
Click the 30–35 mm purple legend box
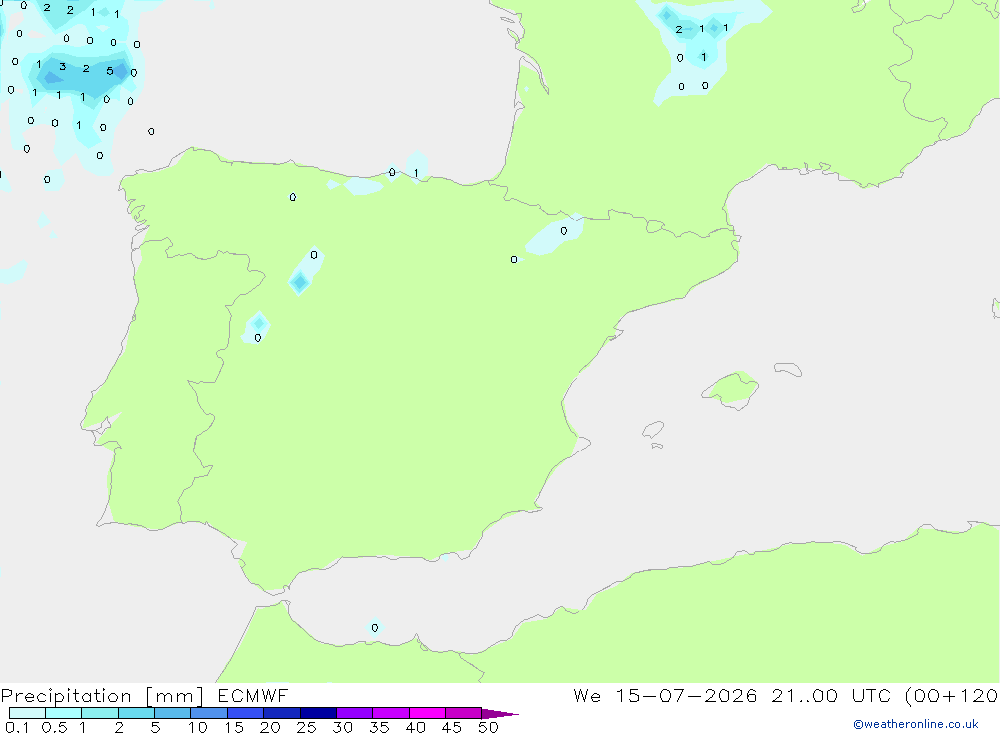pyautogui.click(x=355, y=713)
